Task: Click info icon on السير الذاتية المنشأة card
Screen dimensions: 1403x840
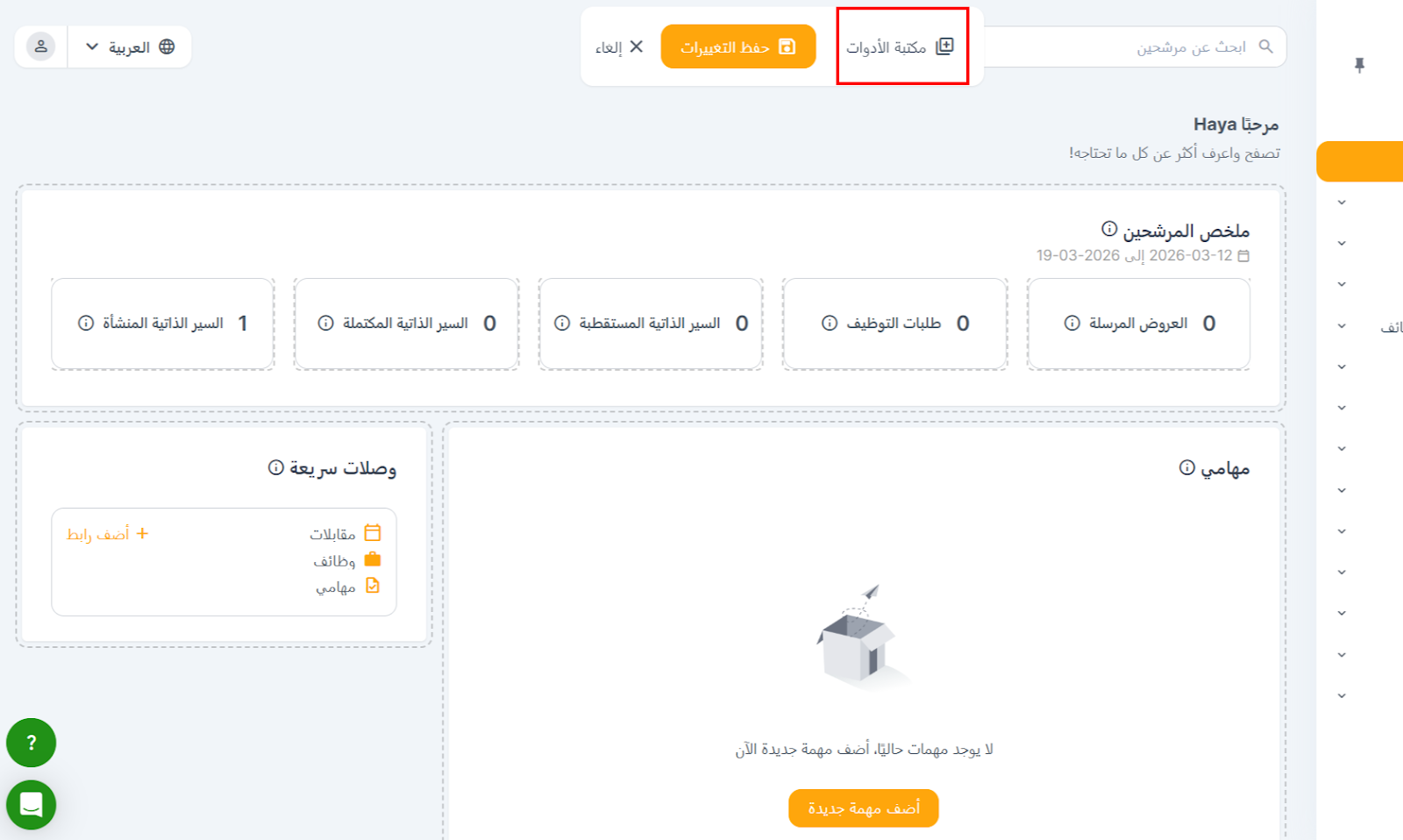Action: coord(86,324)
